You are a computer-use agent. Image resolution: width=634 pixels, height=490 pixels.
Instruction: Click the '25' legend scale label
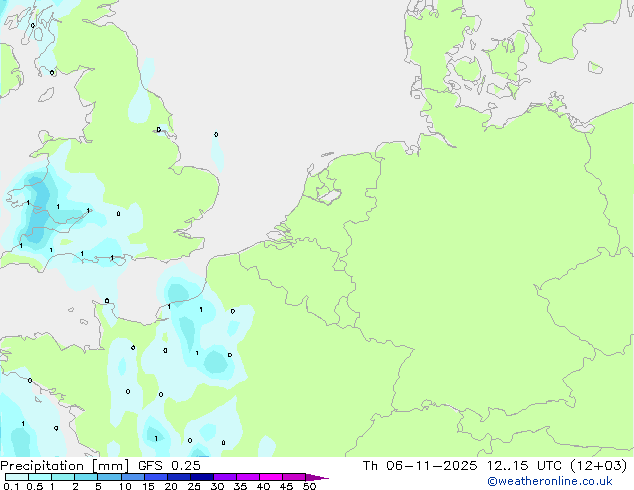click(194, 486)
